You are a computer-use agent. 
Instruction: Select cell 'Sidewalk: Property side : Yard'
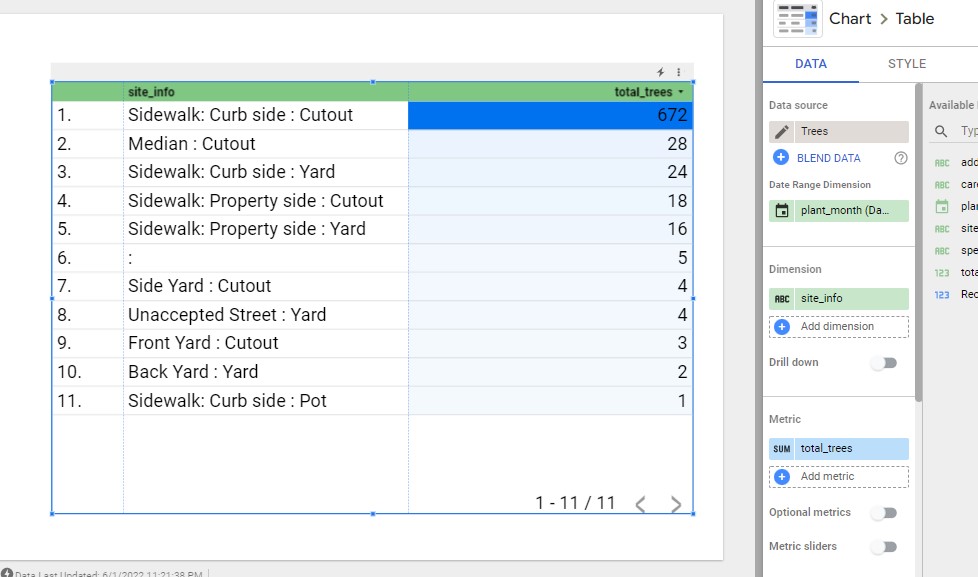[266, 230]
